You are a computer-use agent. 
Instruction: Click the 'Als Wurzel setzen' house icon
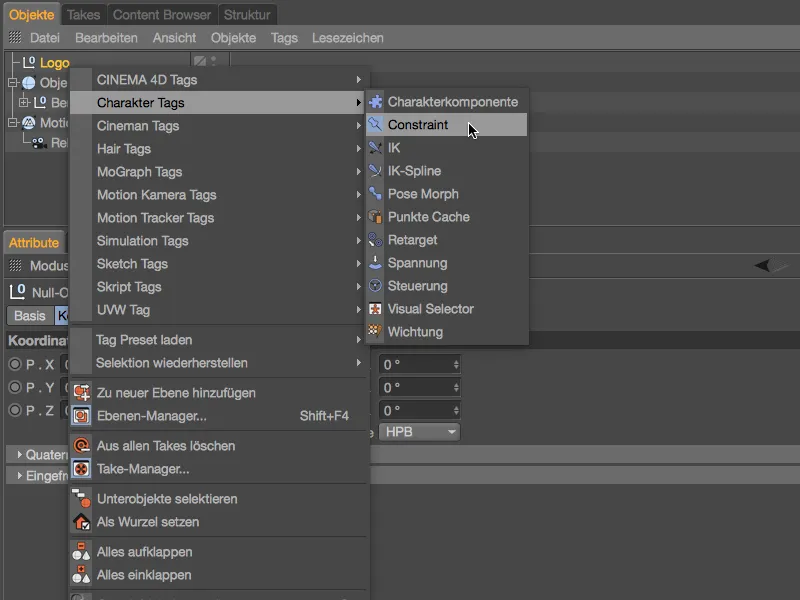point(81,521)
